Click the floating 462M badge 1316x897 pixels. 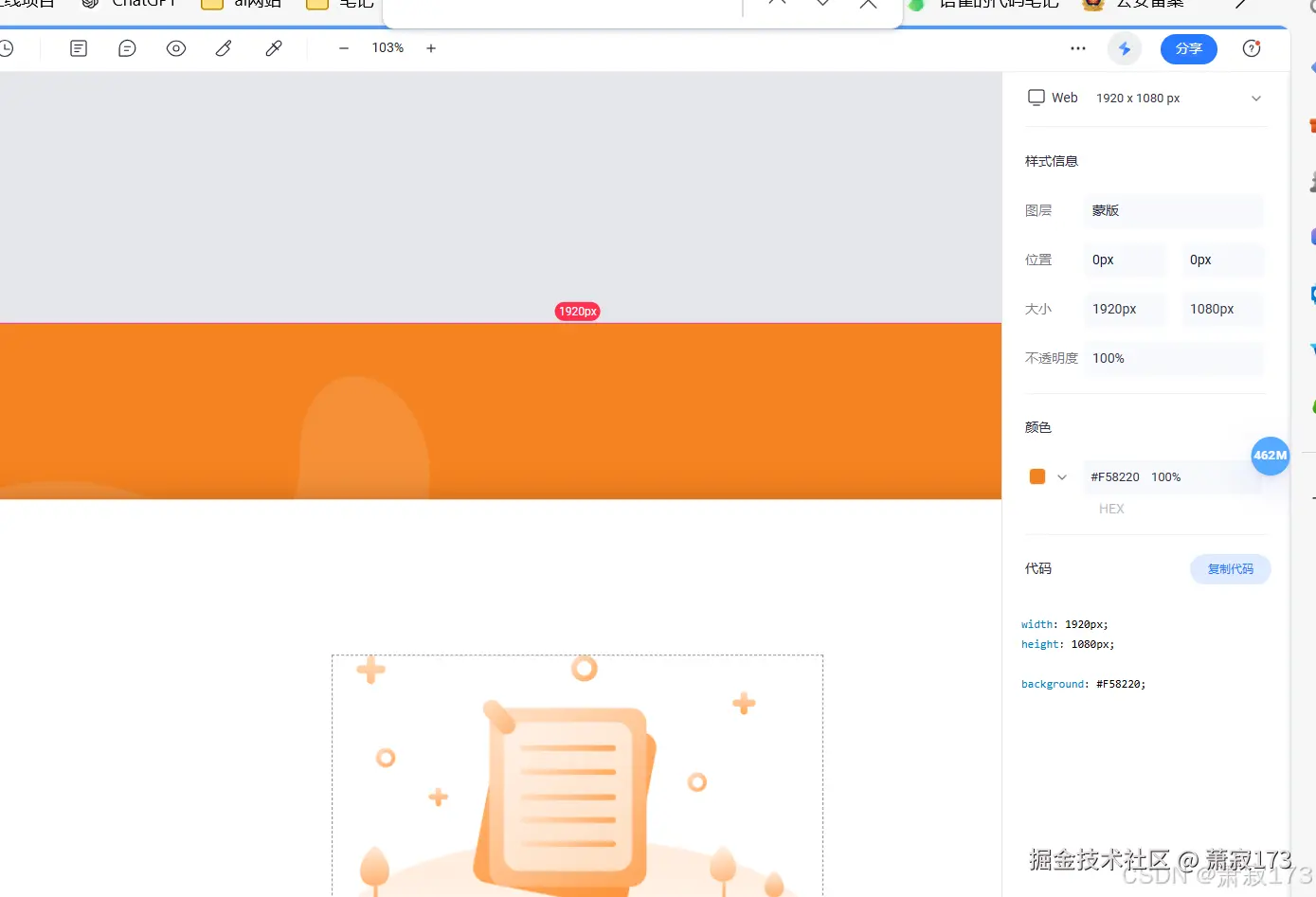coord(1271,456)
